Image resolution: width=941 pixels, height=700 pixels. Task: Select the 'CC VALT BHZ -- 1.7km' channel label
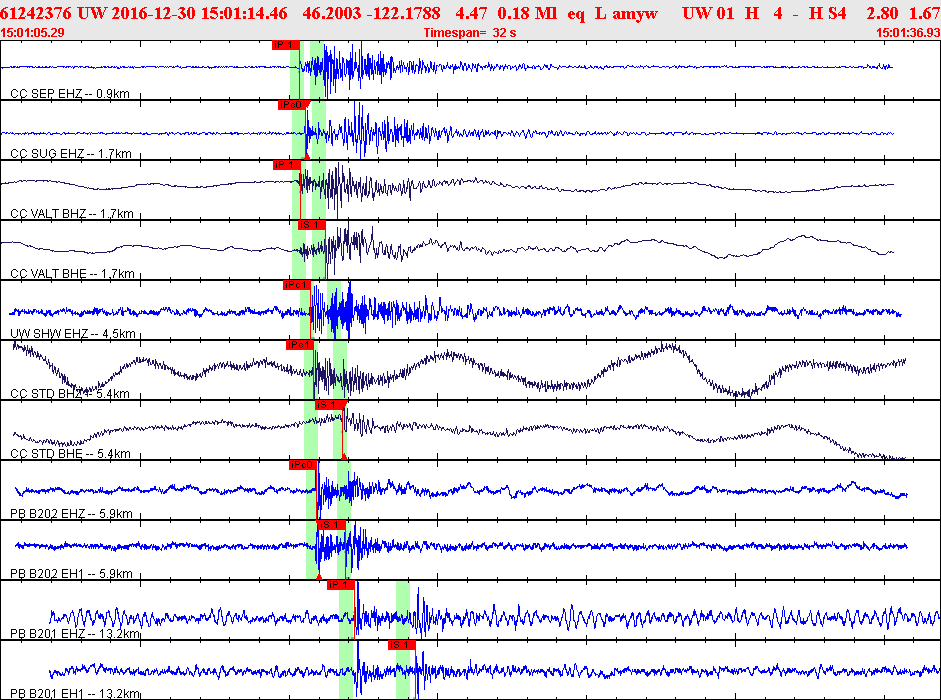tap(72, 214)
